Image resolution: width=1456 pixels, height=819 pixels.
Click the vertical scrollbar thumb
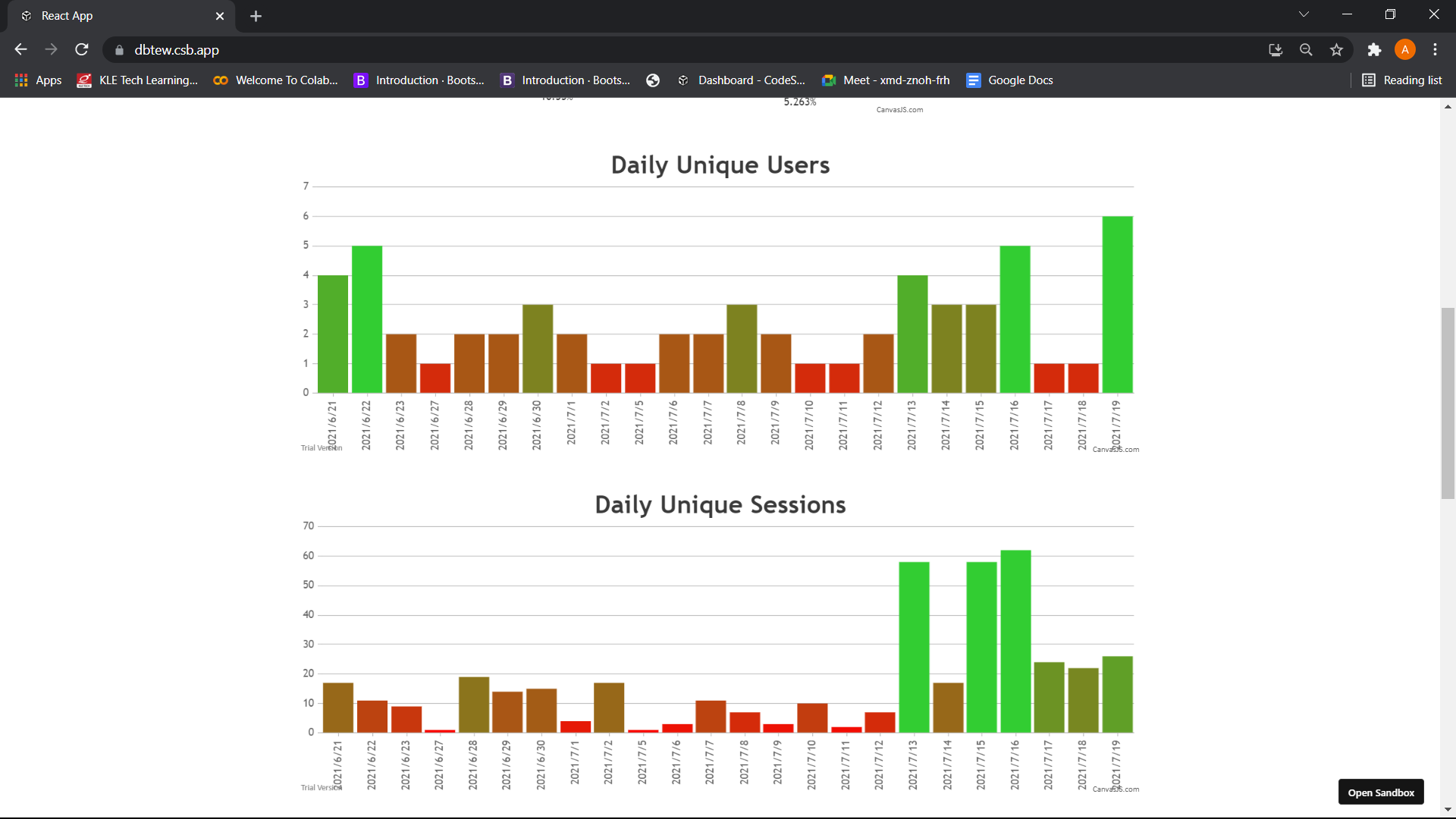(1448, 403)
